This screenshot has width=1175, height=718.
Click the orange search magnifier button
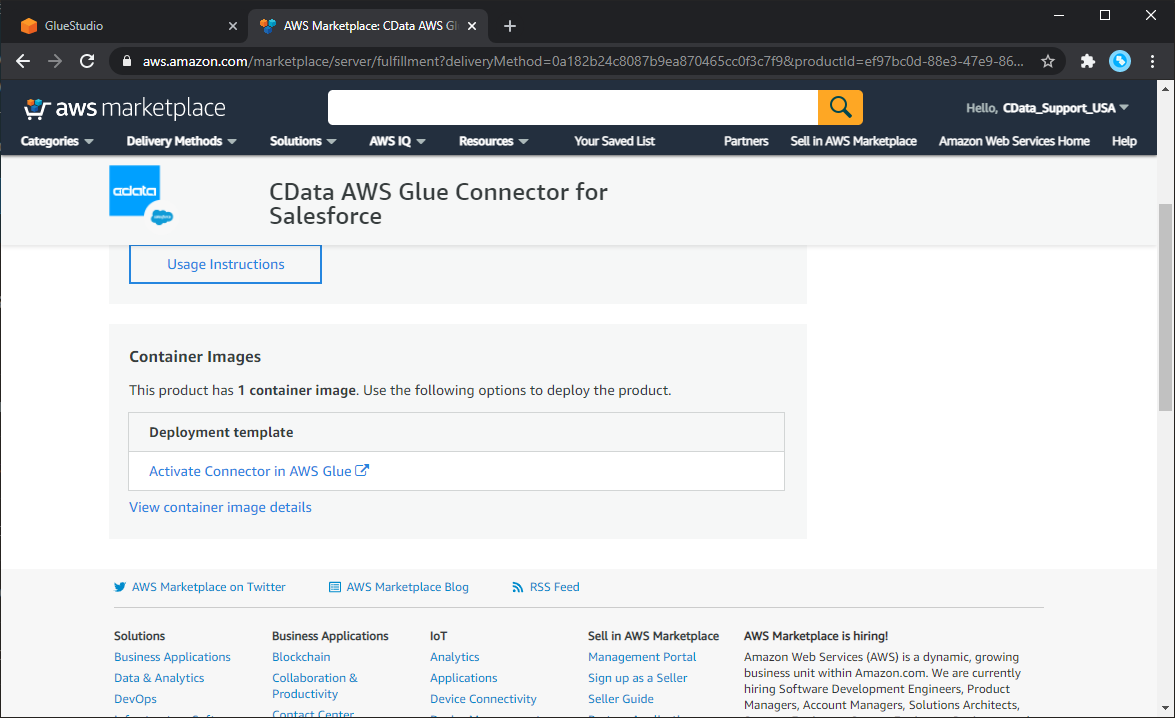pyautogui.click(x=840, y=107)
